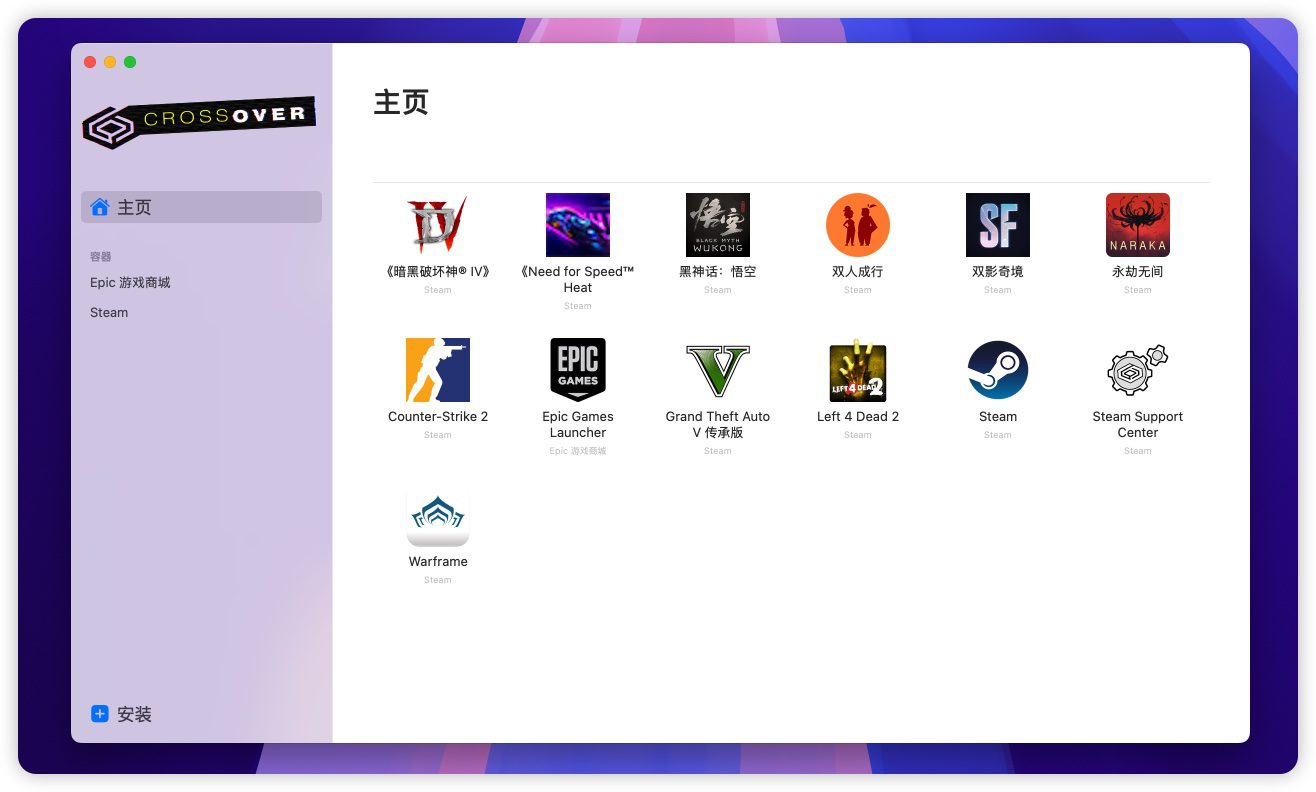Open Epic 游戏商城 container in sidebar
This screenshot has width=1316, height=792.
click(x=130, y=283)
